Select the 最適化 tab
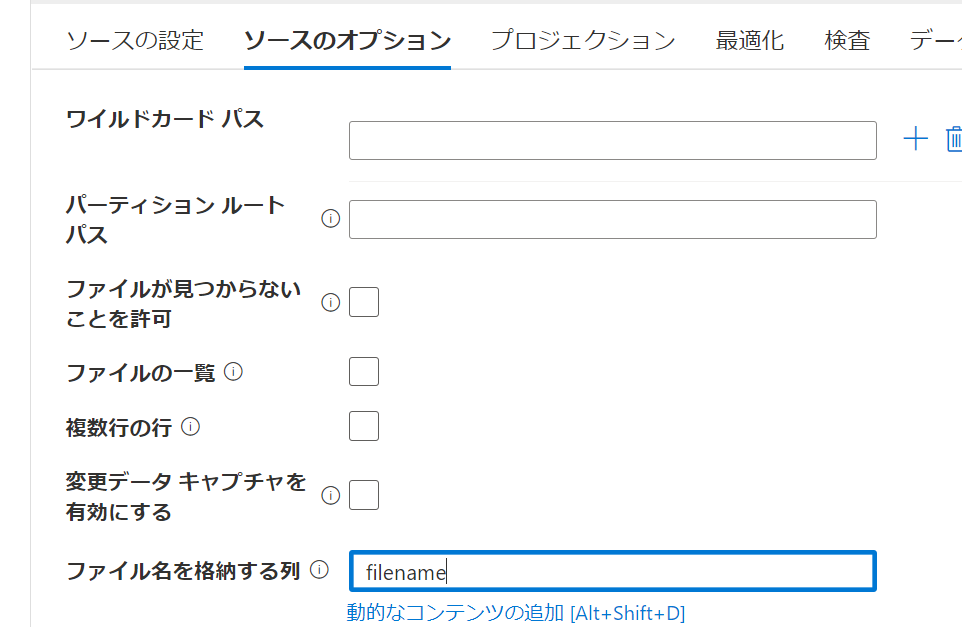The image size is (962, 627). point(750,41)
